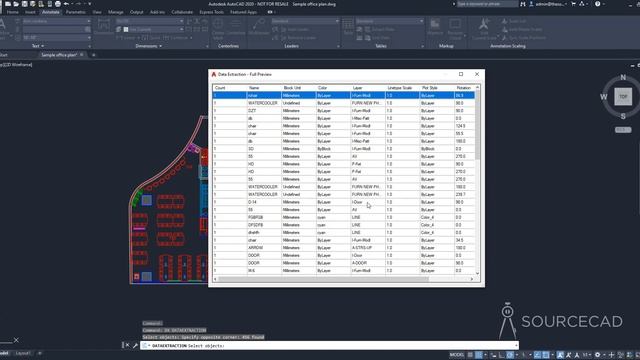Viewport: 640px width, 360px height.
Task: Open the Insert ribbon tab
Action: (x=30, y=12)
